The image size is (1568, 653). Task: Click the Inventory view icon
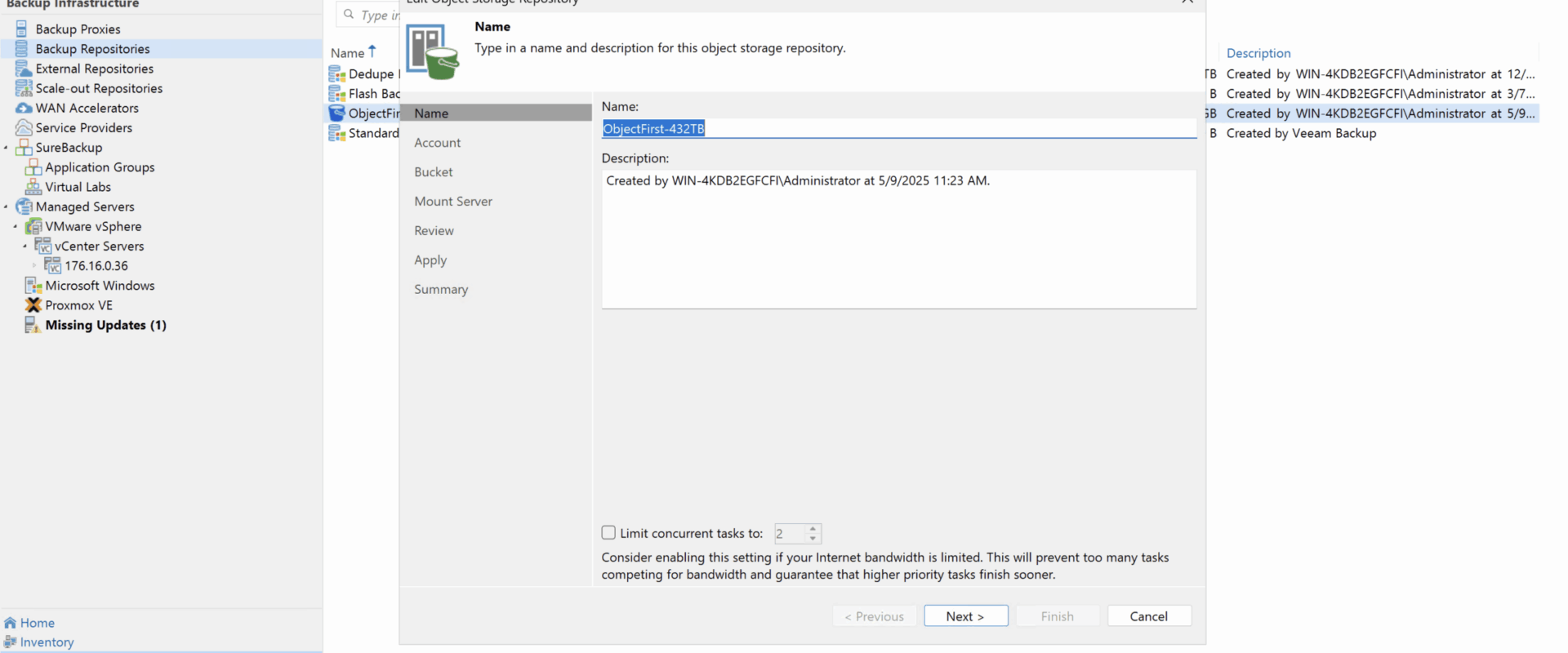[10, 642]
